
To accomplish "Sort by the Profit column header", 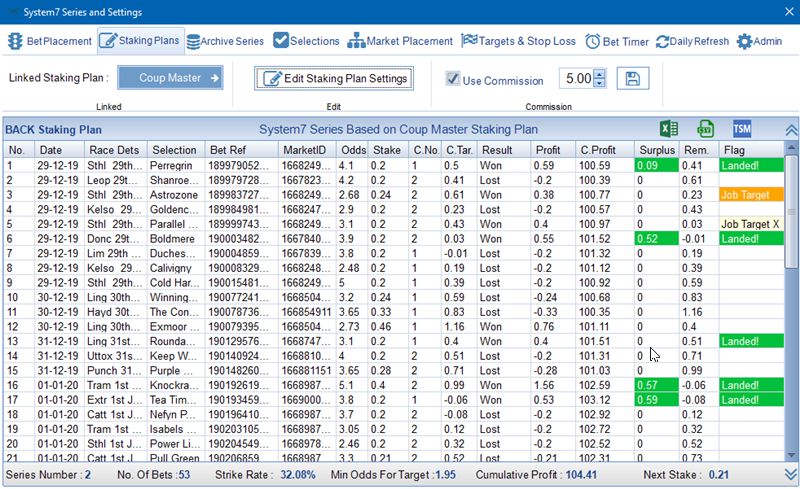I will tap(552, 150).
